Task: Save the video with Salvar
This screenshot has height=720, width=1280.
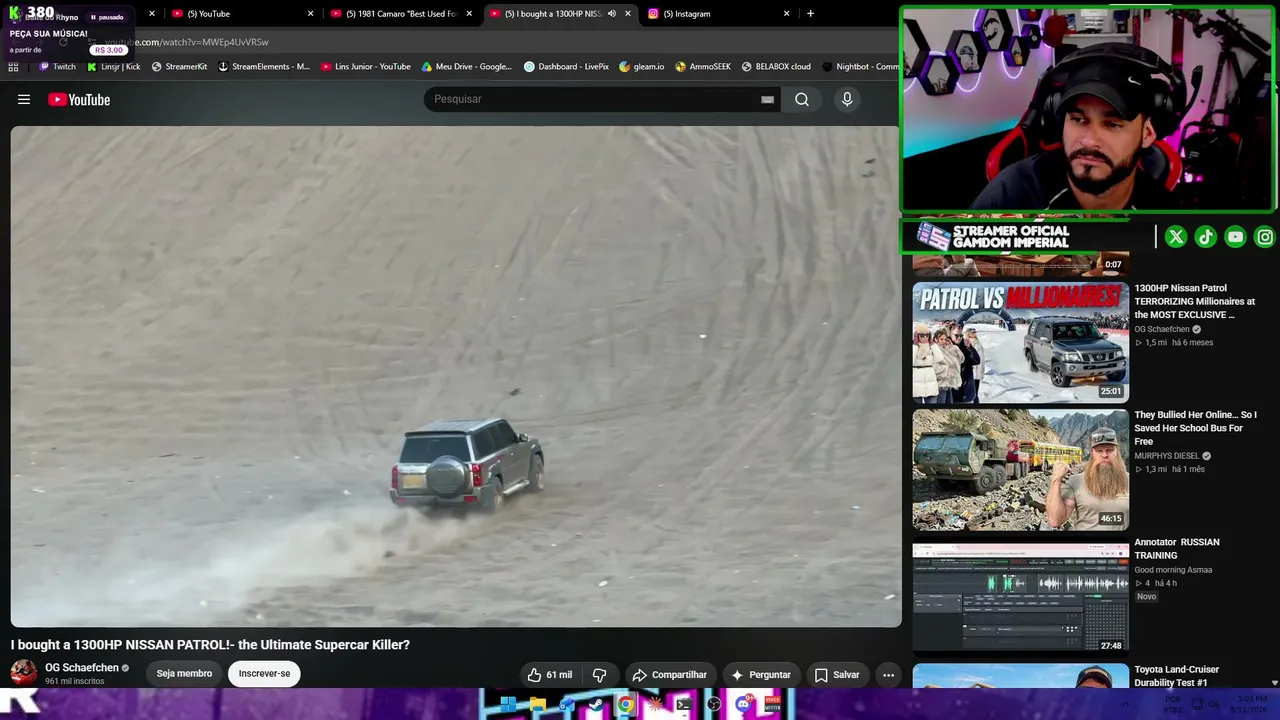Action: point(837,675)
